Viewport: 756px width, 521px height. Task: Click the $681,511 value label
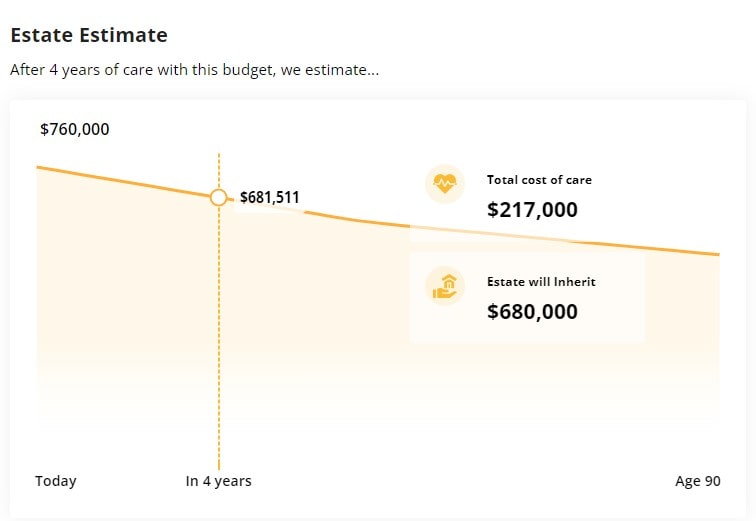(269, 197)
